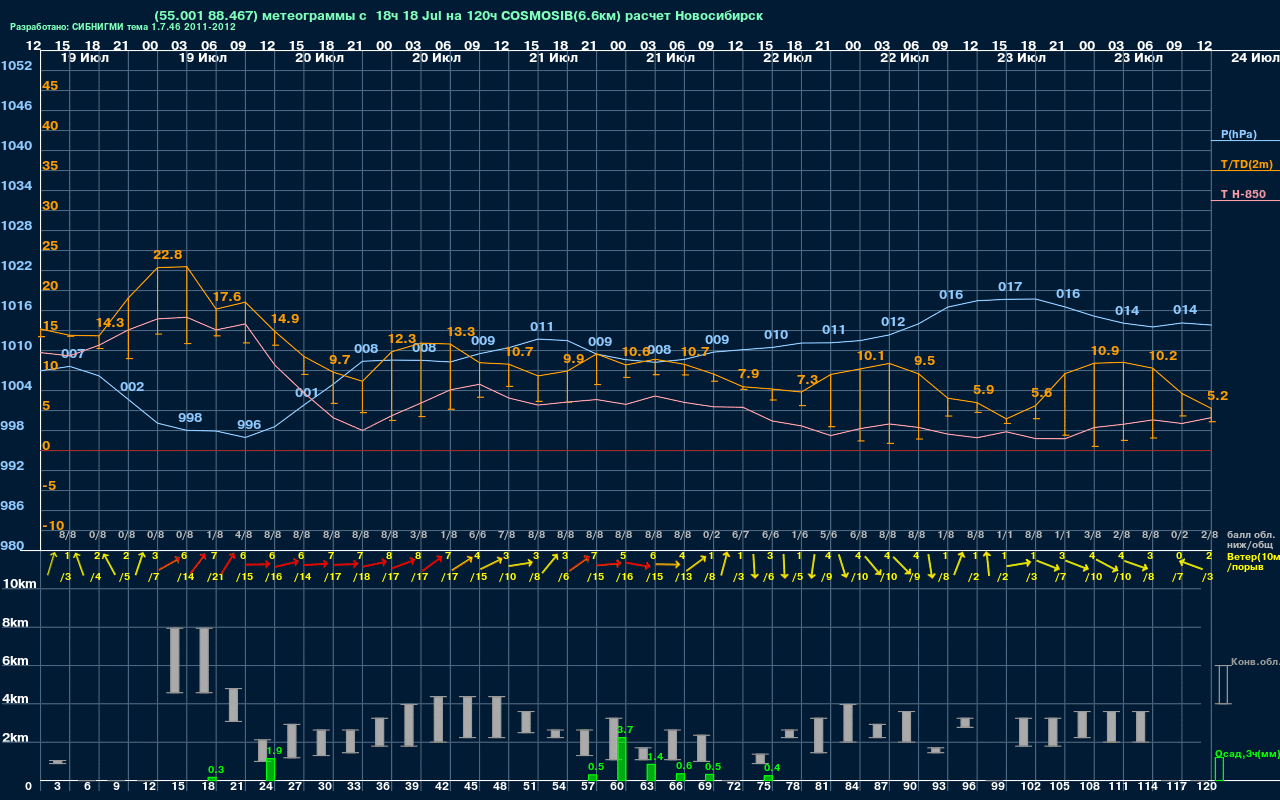Click the 7.9 temperature value

[748, 374]
